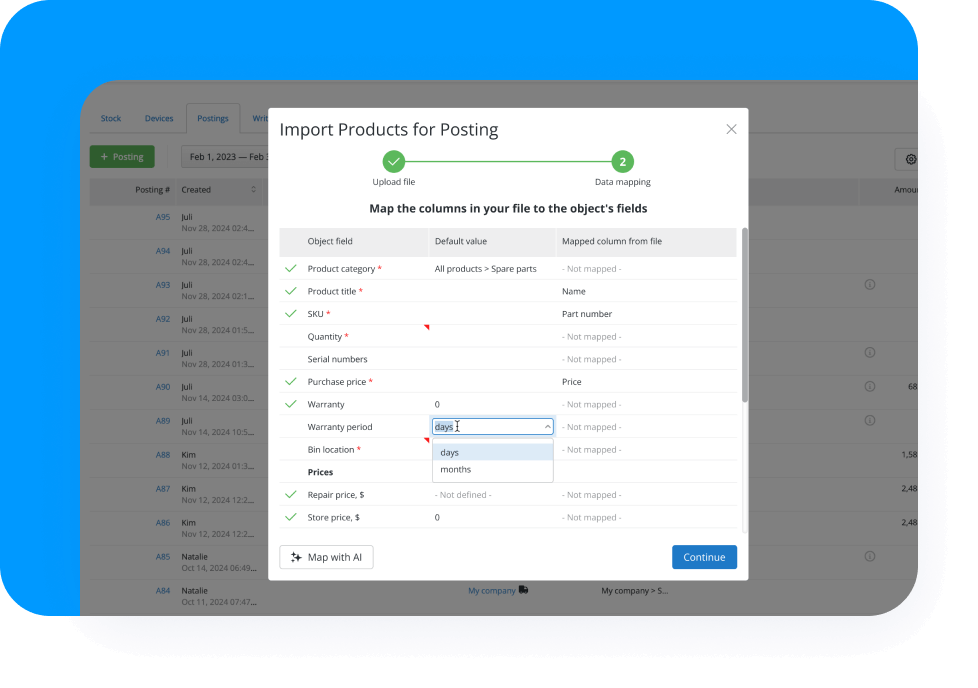Switch to the Devices tab
The height and width of the screenshot is (688, 978).
[x=159, y=118]
